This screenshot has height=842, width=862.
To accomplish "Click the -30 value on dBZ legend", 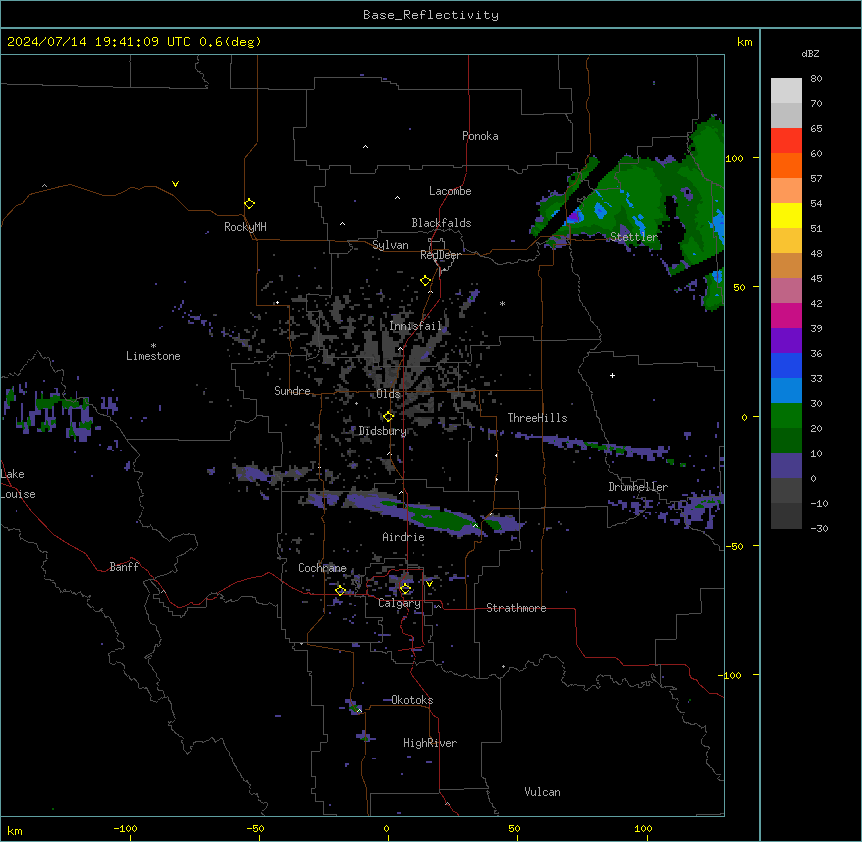I will coord(819,528).
